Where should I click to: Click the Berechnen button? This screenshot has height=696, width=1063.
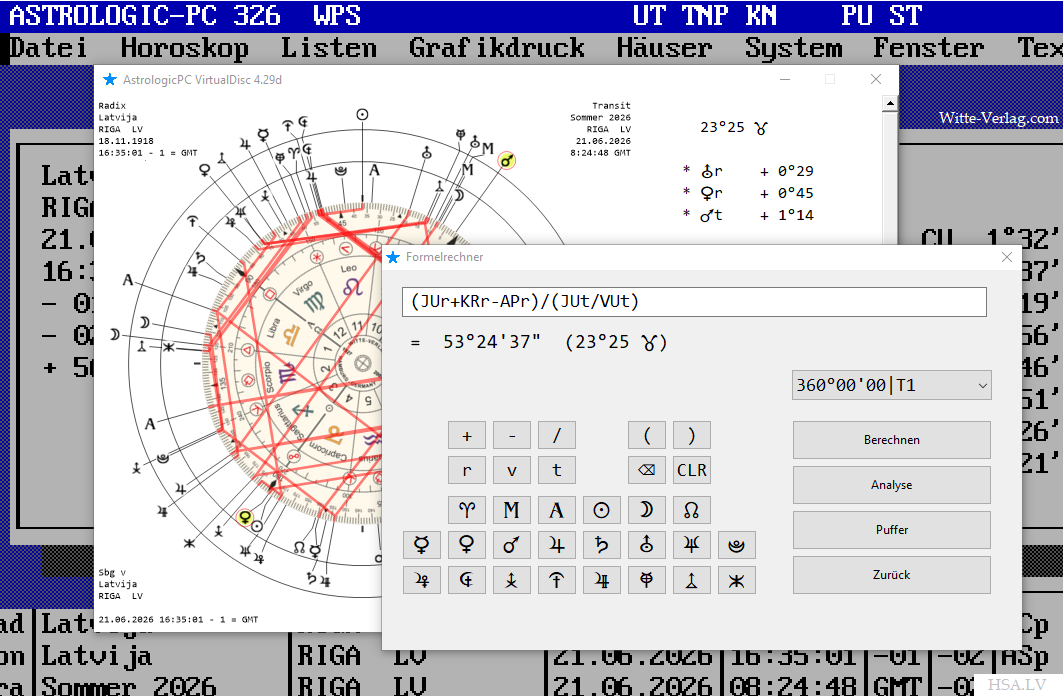click(891, 440)
